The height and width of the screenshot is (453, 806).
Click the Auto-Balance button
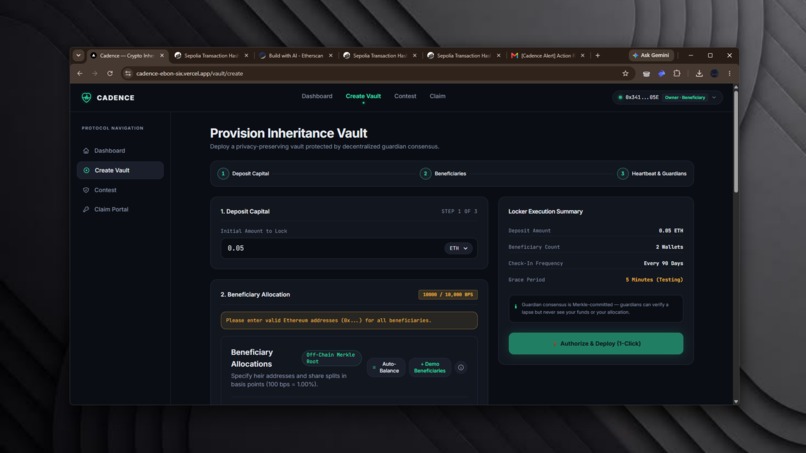(386, 367)
